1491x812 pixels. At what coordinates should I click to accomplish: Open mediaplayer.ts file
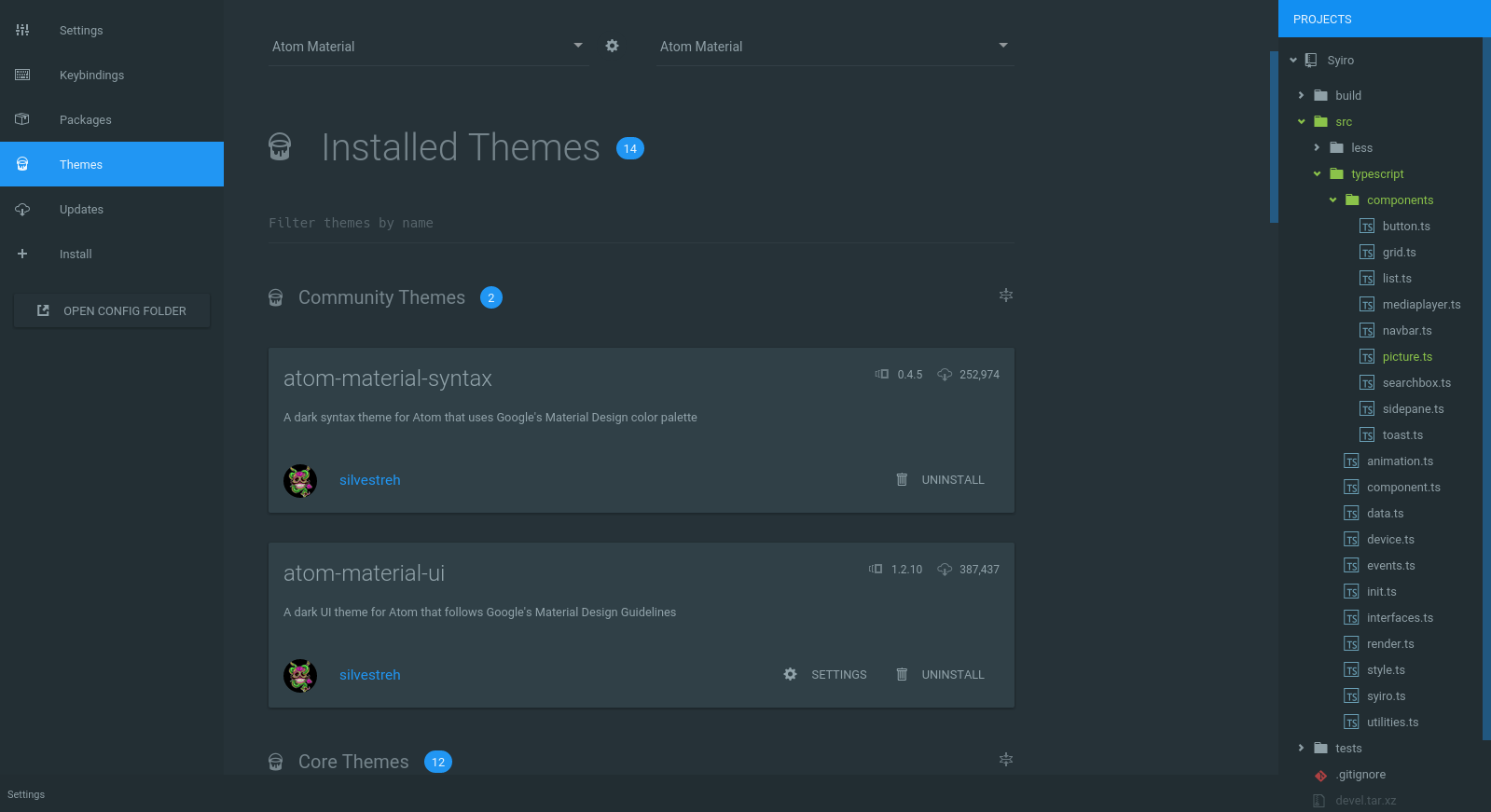[1421, 305]
